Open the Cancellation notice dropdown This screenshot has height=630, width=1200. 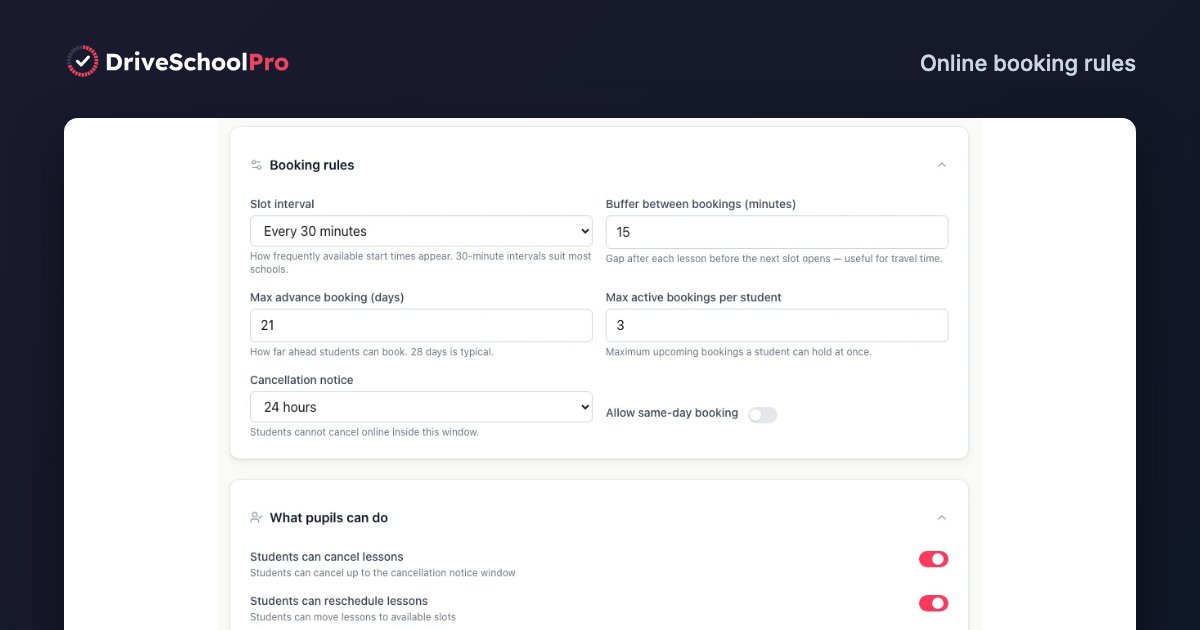[421, 407]
